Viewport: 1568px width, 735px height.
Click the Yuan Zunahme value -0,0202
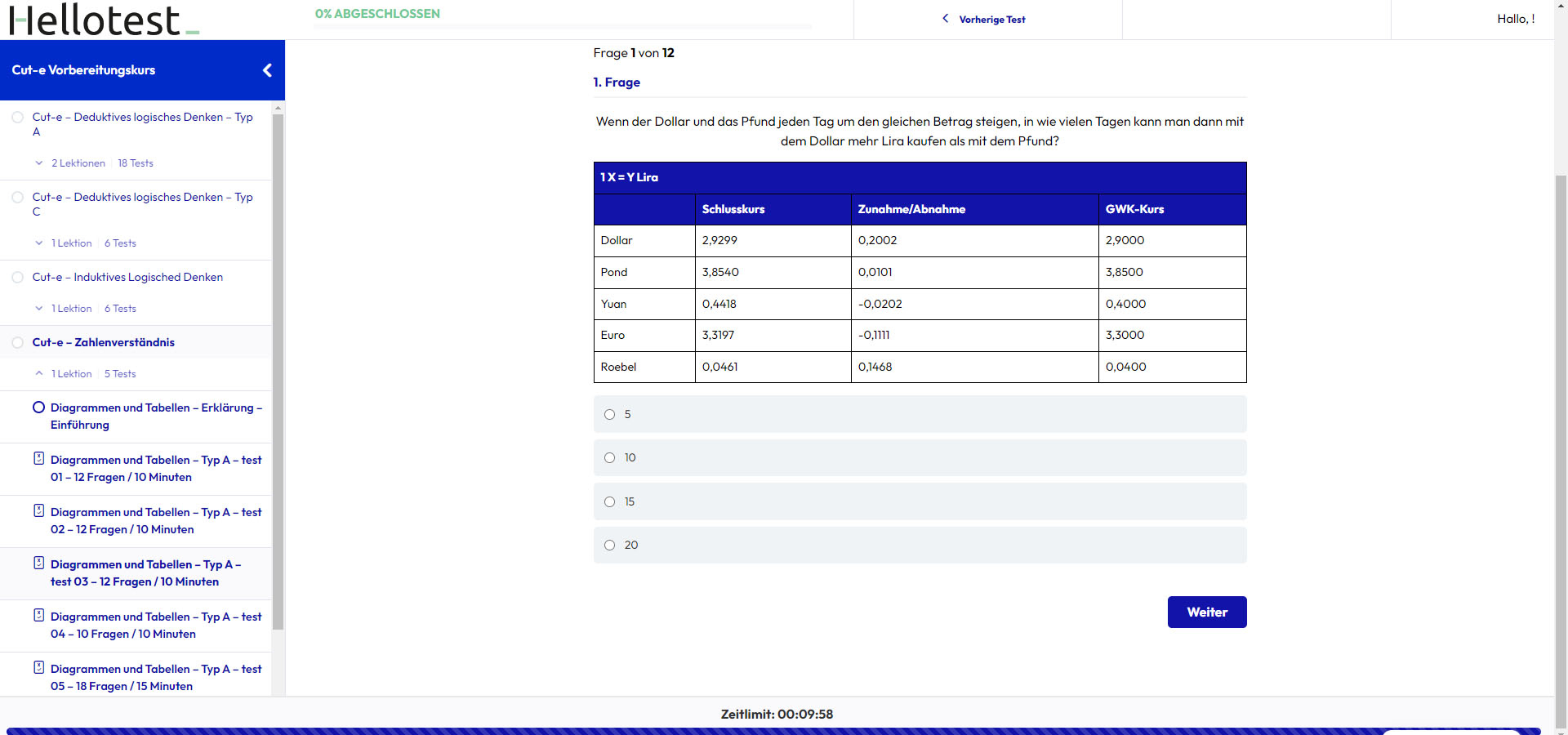(x=880, y=304)
